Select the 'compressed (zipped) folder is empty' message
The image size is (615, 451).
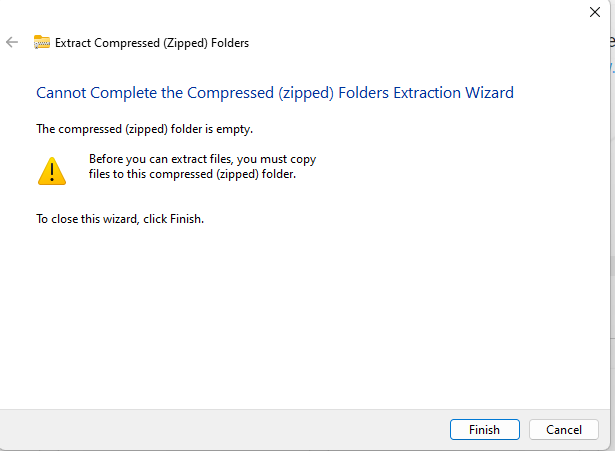(x=144, y=129)
